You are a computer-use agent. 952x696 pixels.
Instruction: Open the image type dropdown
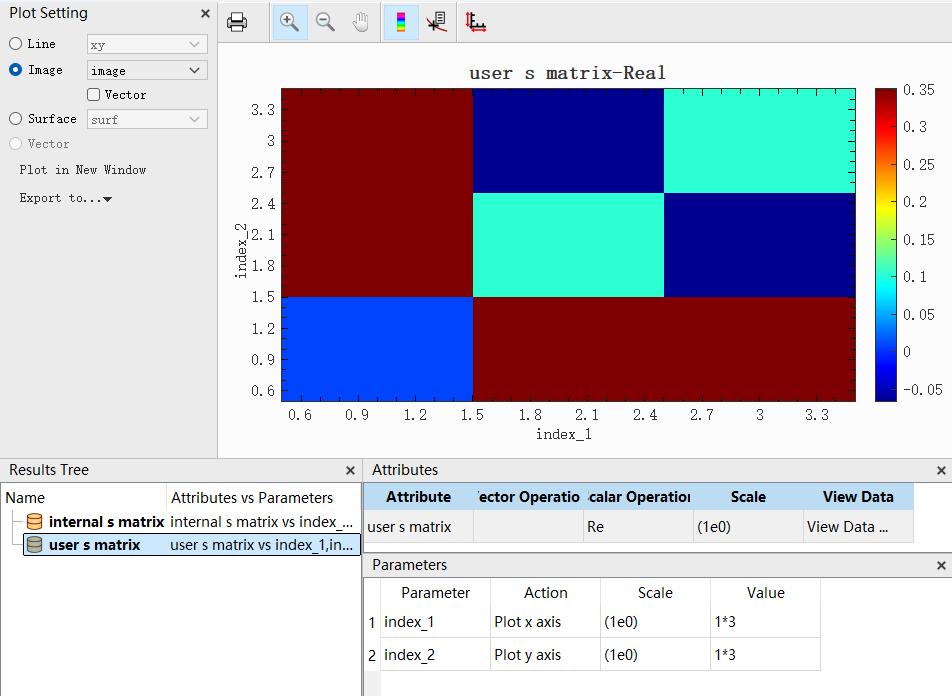(147, 71)
